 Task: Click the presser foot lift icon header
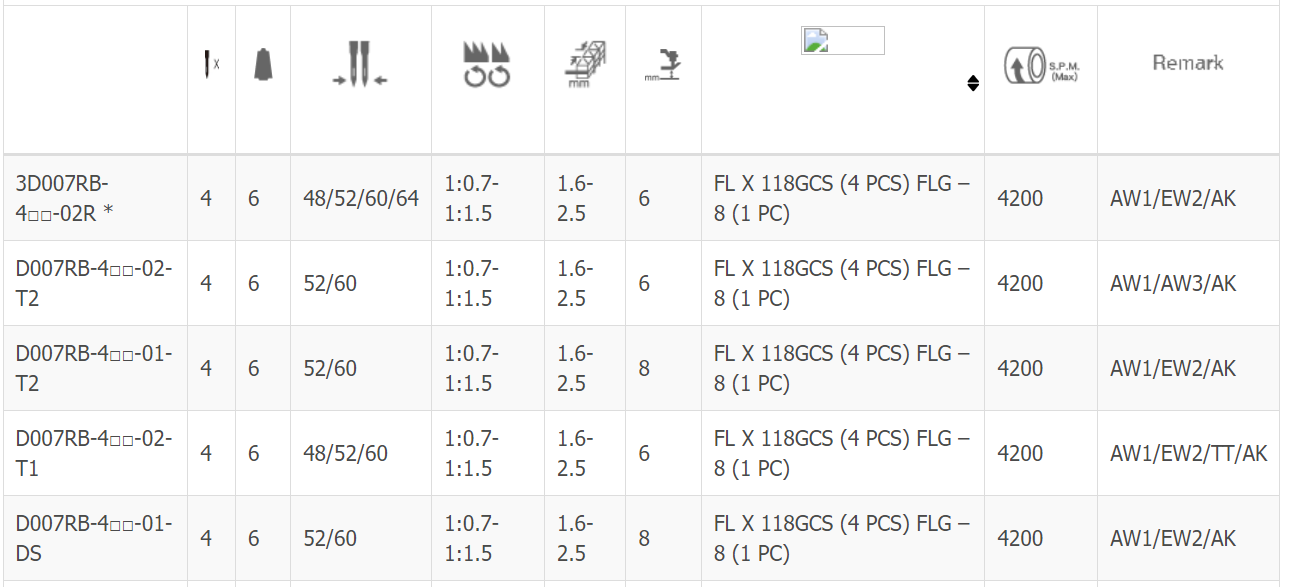point(662,66)
